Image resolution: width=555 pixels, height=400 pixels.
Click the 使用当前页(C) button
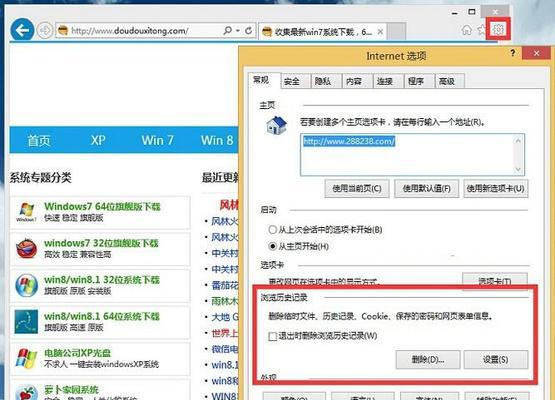coord(357,188)
